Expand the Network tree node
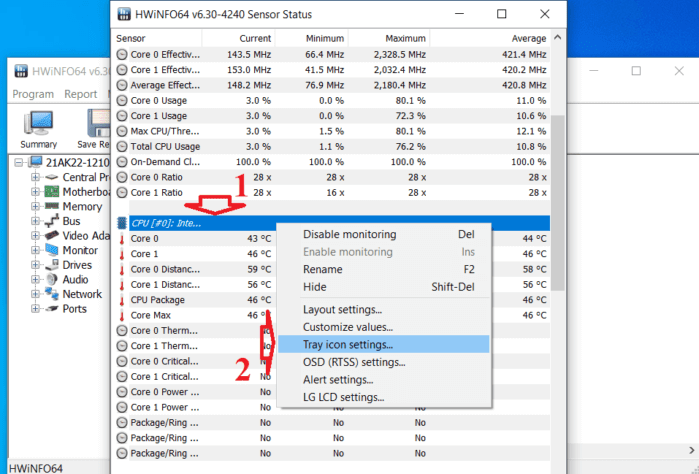This screenshot has width=699, height=474. pyautogui.click(x=35, y=294)
